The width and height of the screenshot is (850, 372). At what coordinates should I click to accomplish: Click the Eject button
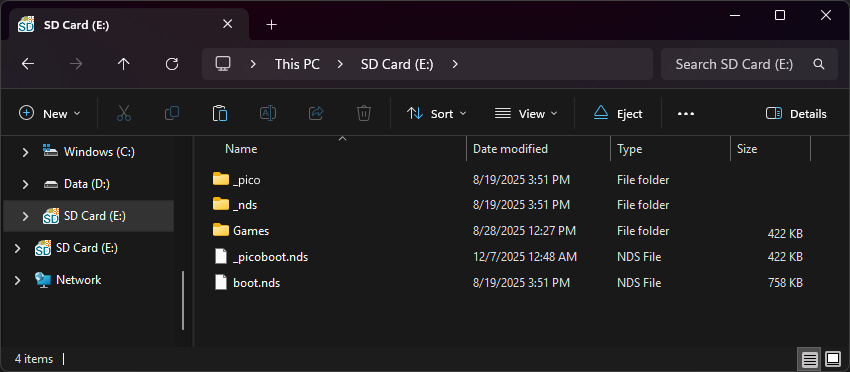618,113
